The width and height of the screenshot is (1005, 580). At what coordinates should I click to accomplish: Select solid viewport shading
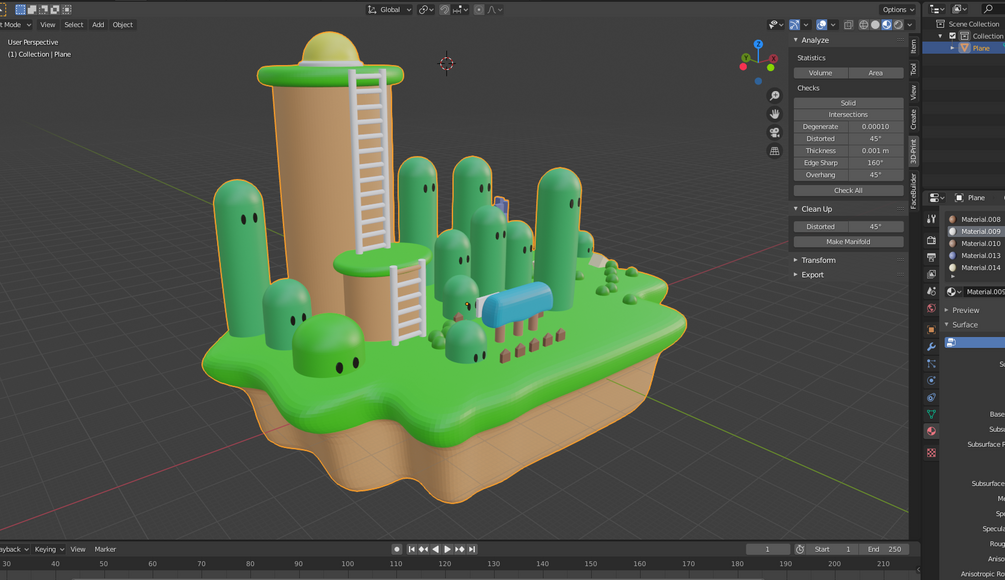pos(875,25)
